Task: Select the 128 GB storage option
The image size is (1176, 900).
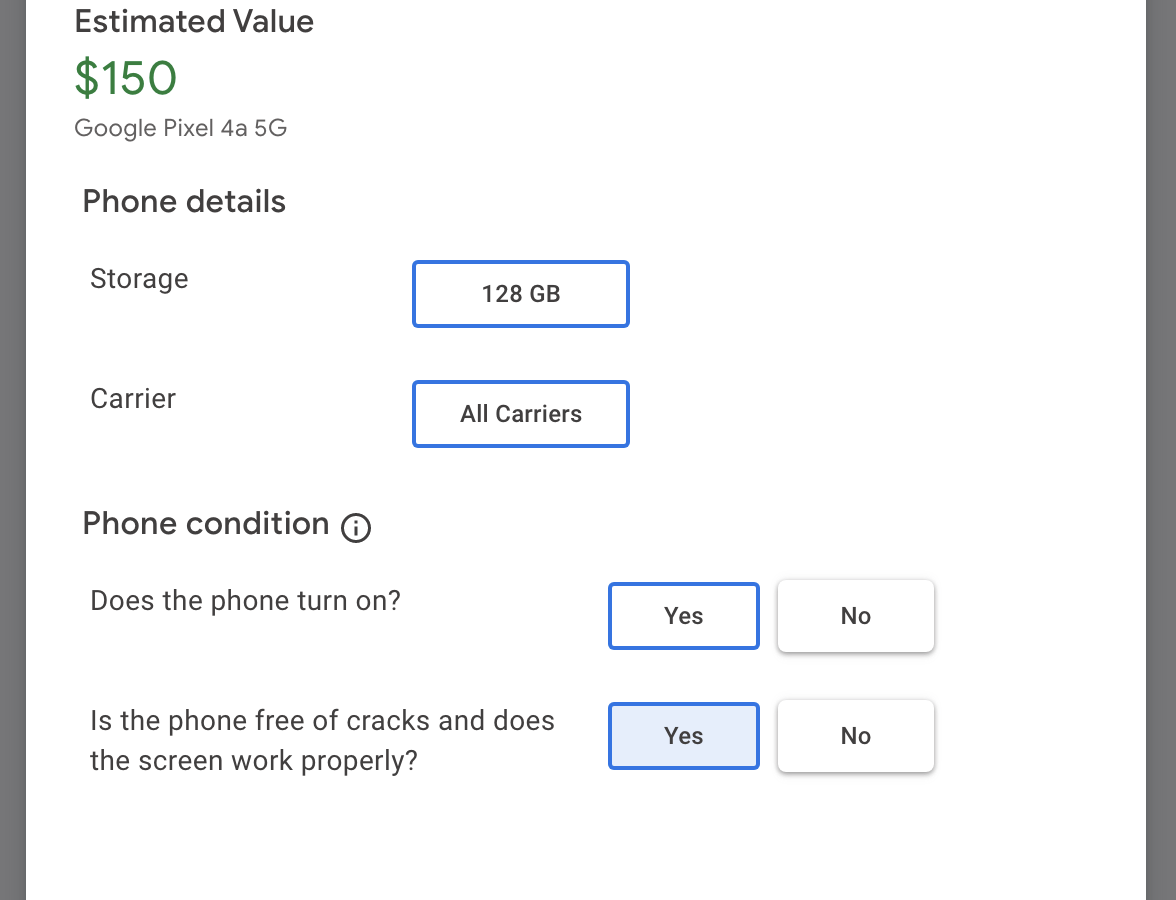Action: click(521, 294)
